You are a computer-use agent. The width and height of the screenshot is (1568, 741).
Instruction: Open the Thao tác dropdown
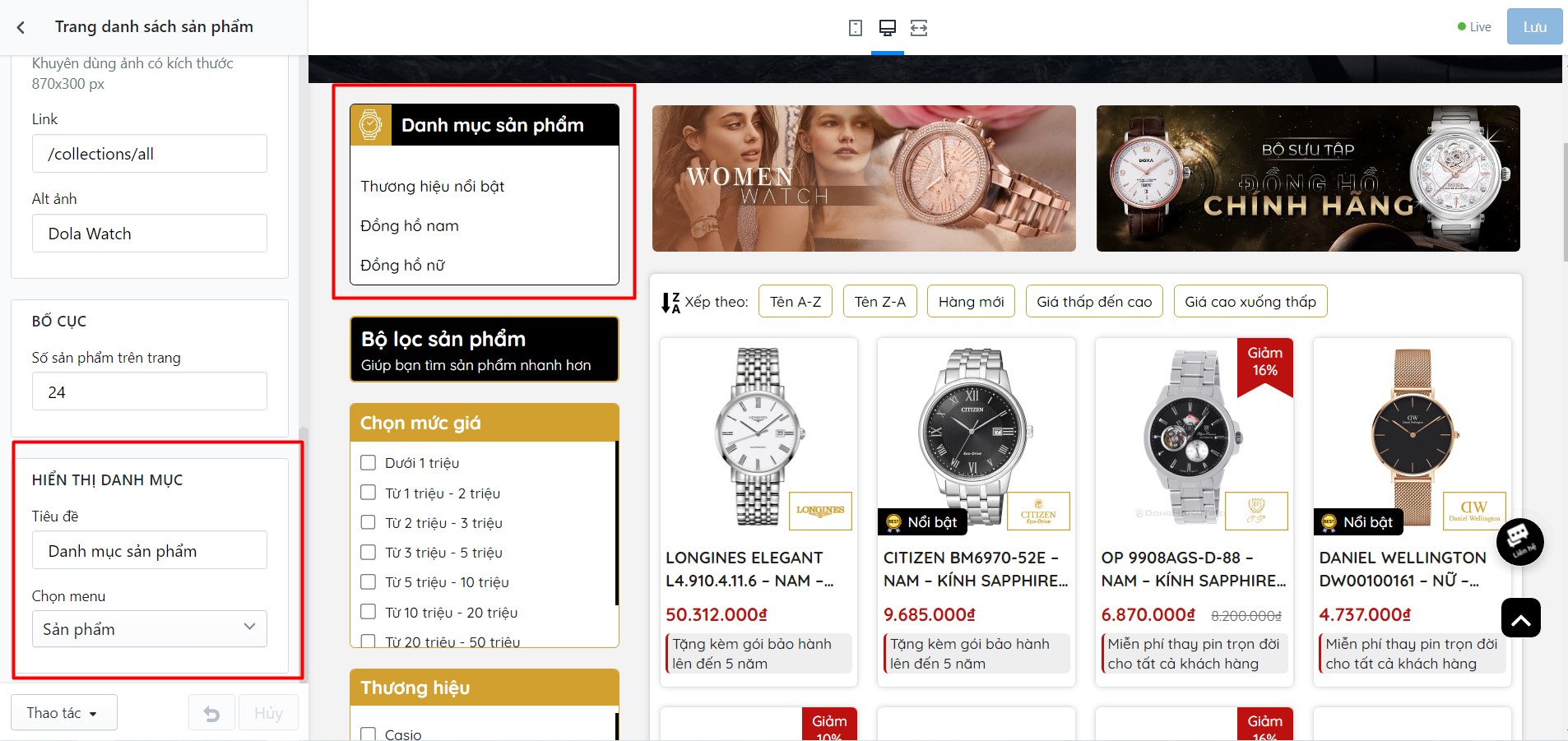pos(63,713)
